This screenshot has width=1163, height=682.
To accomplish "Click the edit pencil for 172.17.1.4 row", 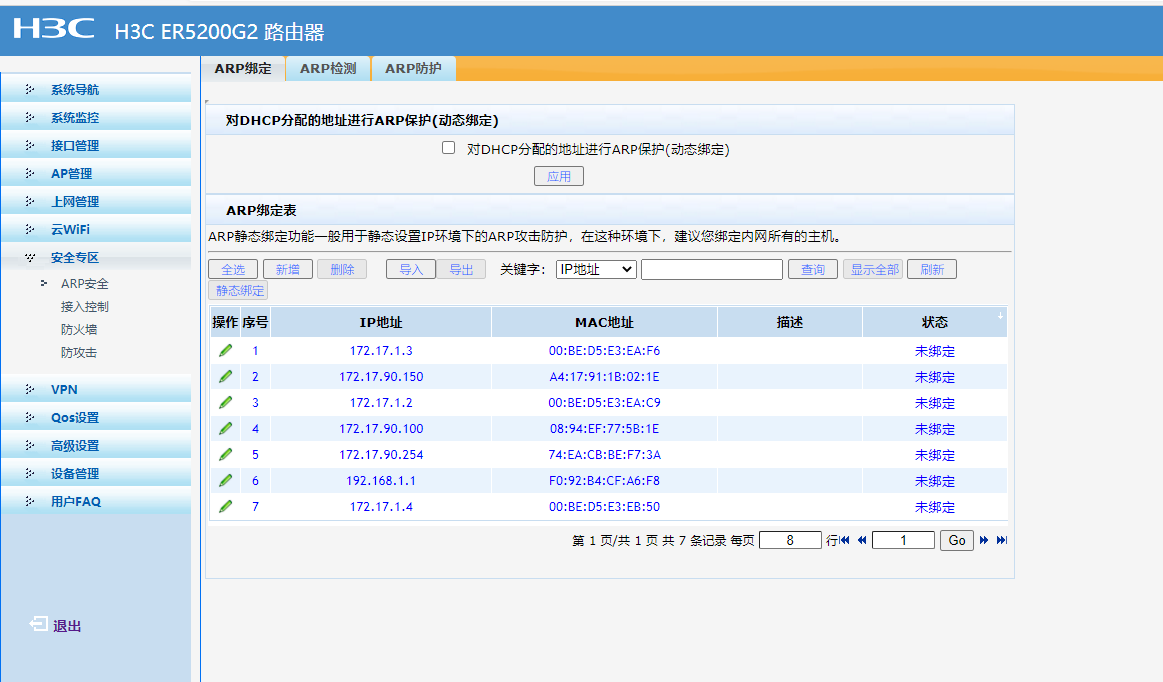I will click(x=225, y=506).
